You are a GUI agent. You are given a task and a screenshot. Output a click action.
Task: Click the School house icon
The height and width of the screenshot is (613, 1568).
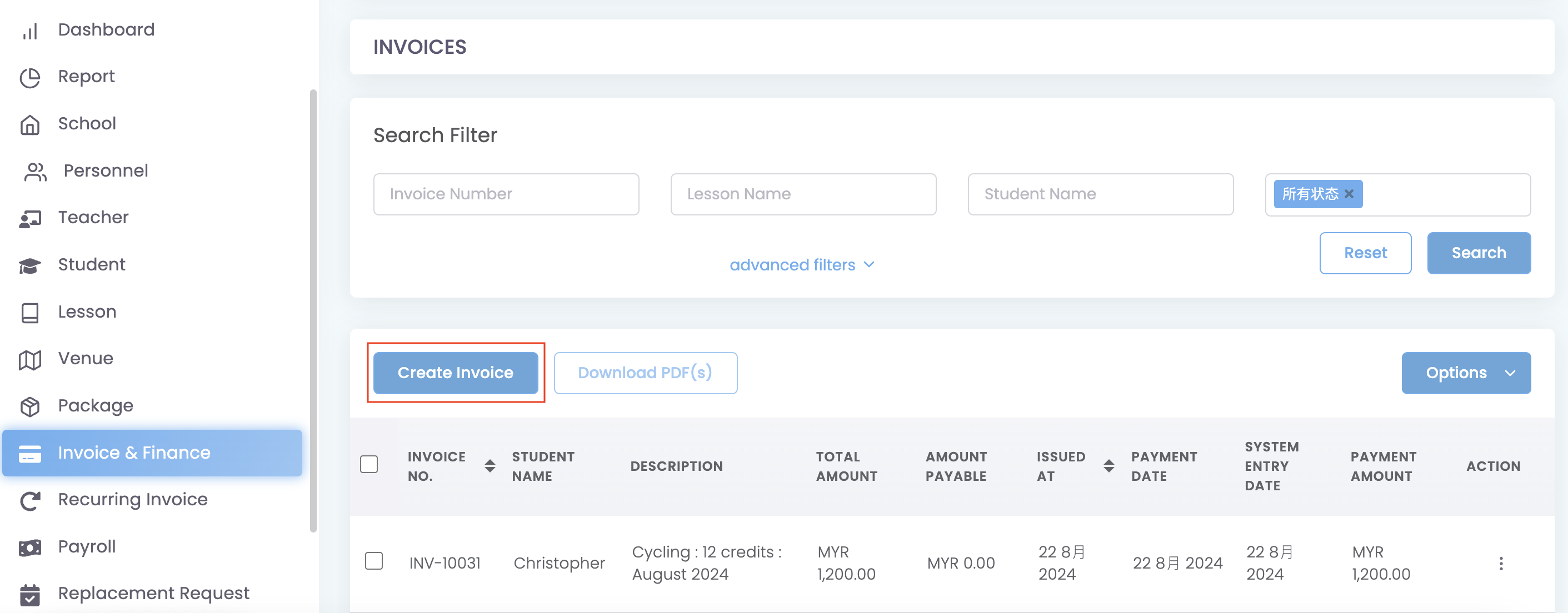(30, 125)
